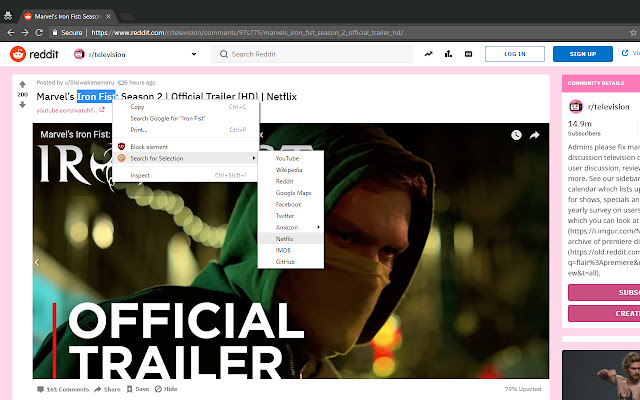Open the Original Content icon in Reddit header
Viewport: 640px width, 400px height.
[468, 54]
